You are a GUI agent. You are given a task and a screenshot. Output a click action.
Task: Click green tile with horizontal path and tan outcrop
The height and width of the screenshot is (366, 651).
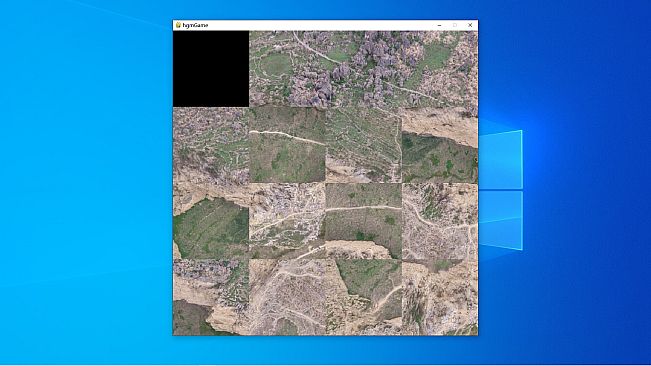click(x=364, y=222)
